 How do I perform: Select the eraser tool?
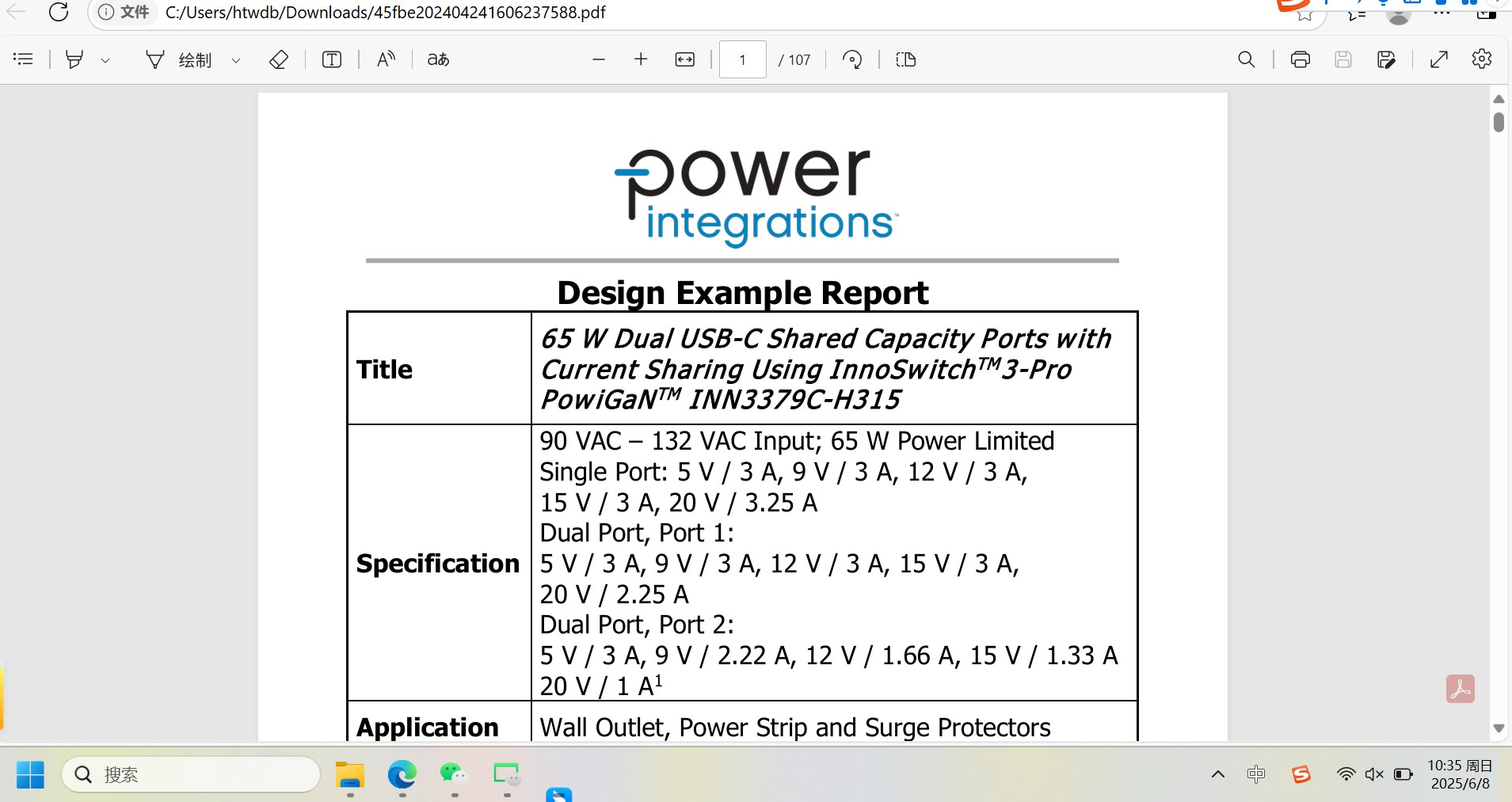[x=279, y=59]
